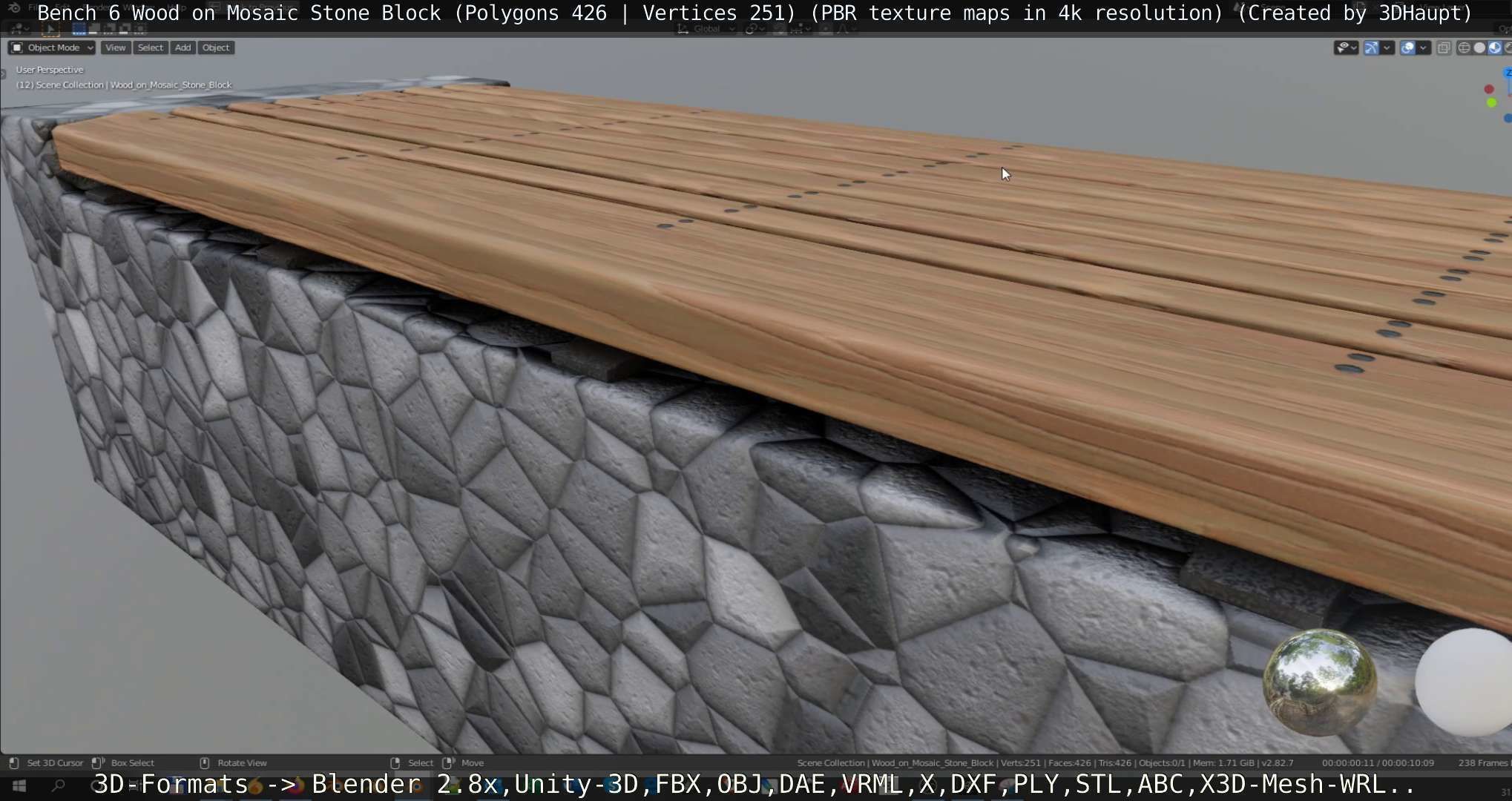The height and width of the screenshot is (801, 1512).
Task: Open the Windows taskbar search icon
Action: coord(58,785)
